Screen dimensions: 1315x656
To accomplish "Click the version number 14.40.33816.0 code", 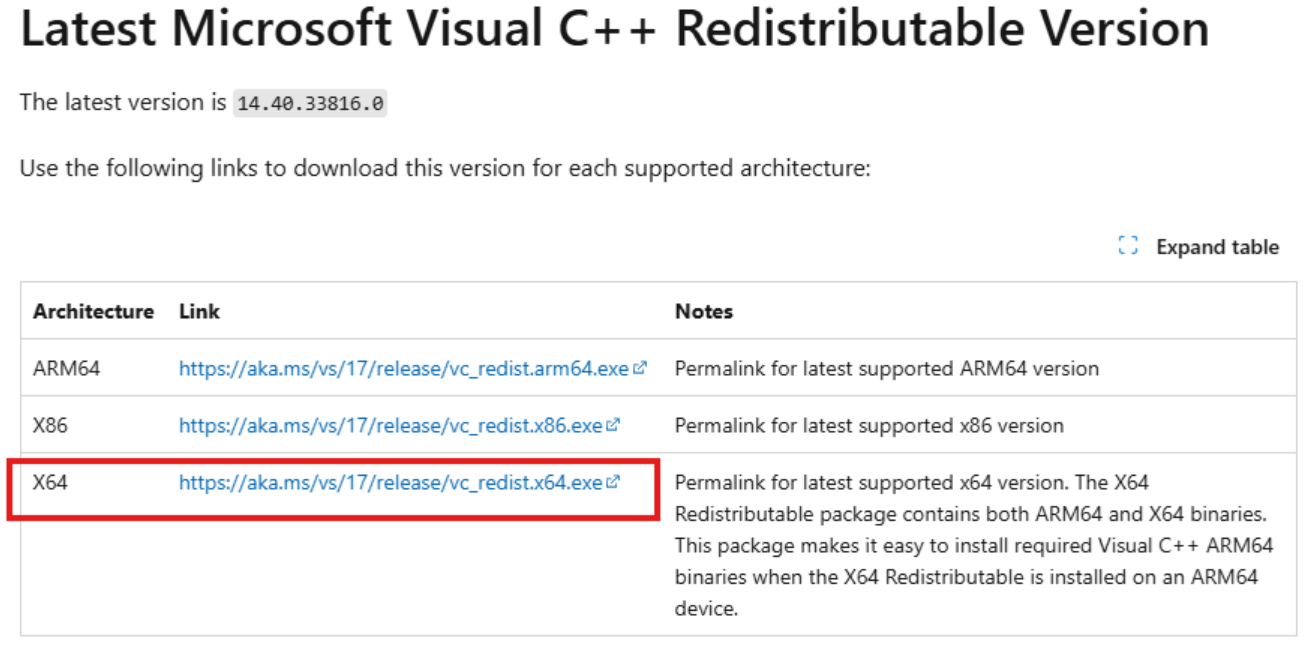I will click(310, 103).
